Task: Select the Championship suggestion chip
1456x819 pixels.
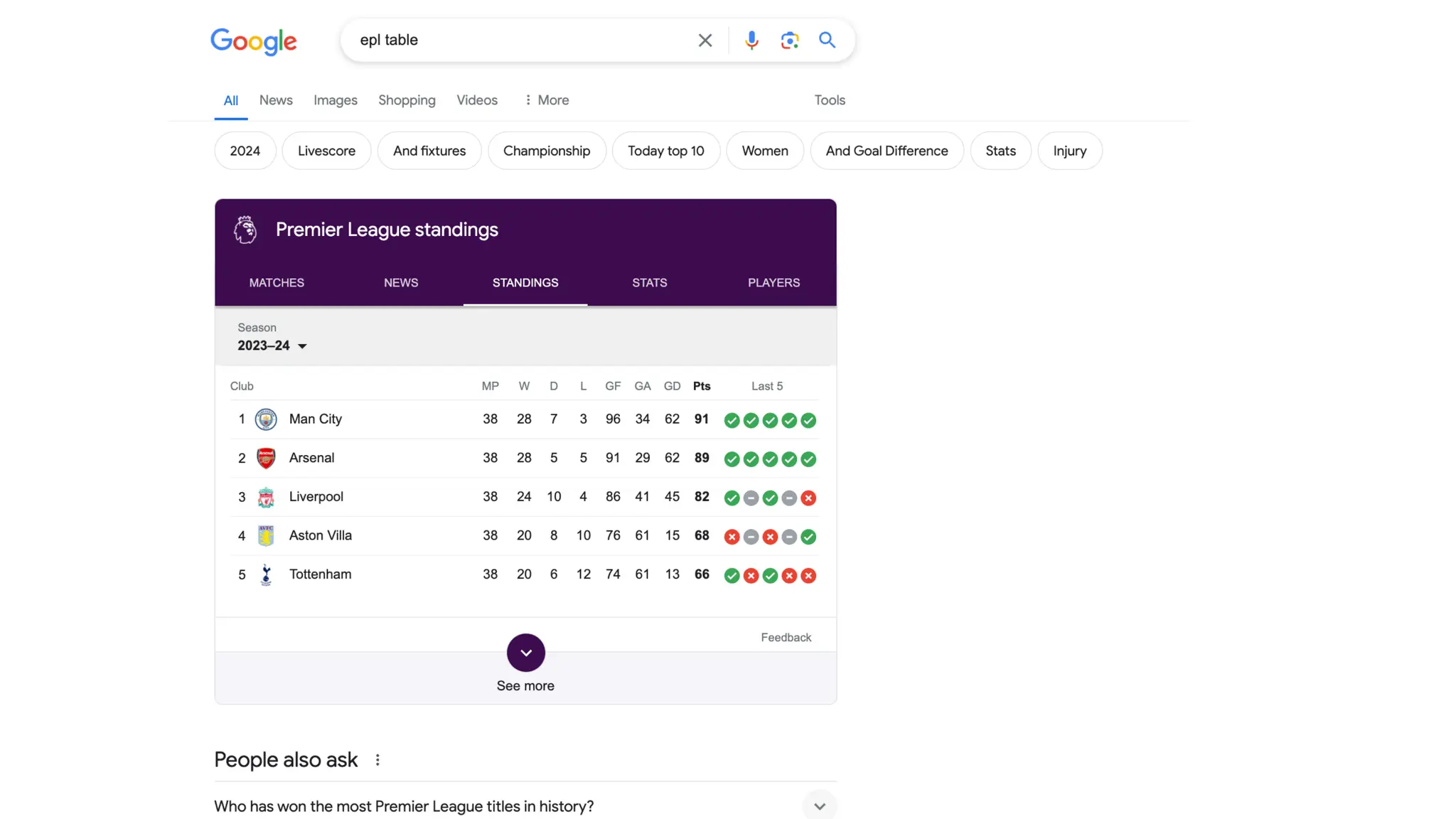Action: (546, 151)
